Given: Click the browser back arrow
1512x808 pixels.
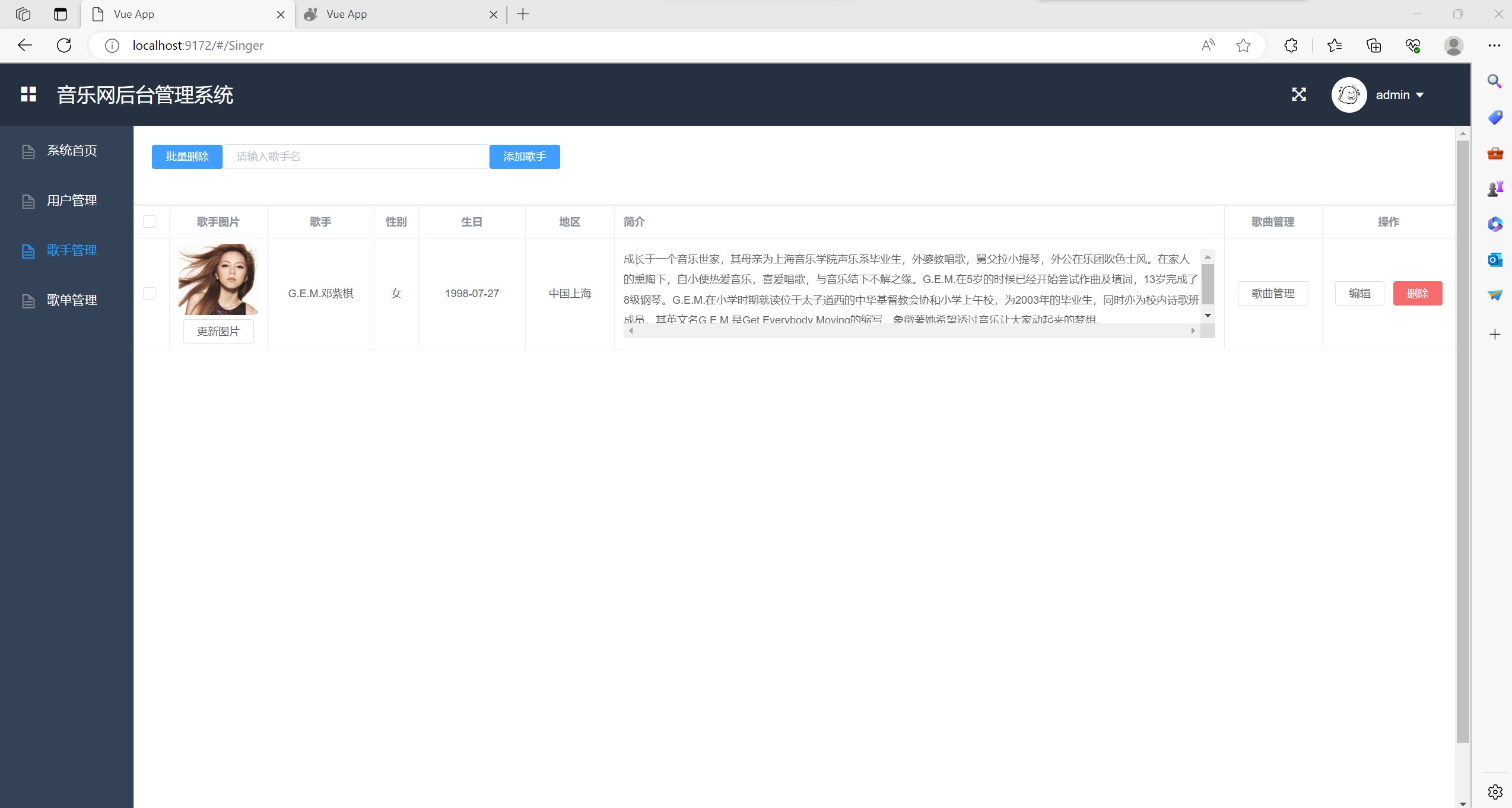Looking at the screenshot, I should tap(25, 45).
